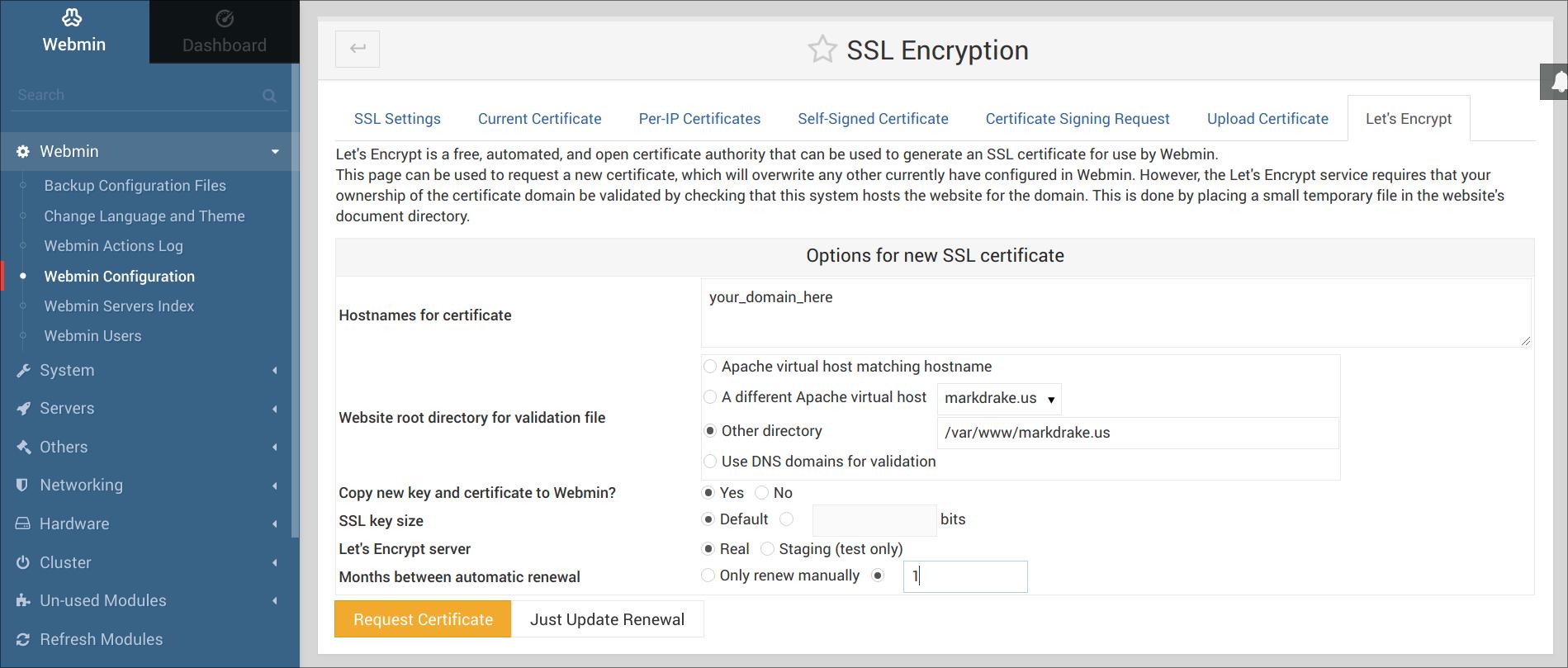Open Webmin Users page

(92, 336)
